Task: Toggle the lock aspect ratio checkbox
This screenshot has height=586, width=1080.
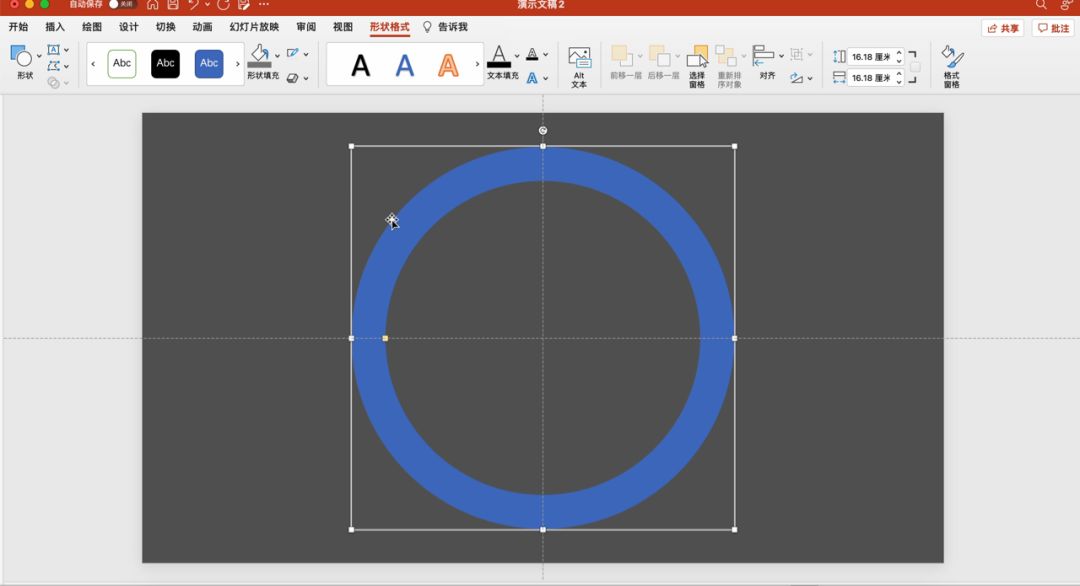Action: pos(915,67)
